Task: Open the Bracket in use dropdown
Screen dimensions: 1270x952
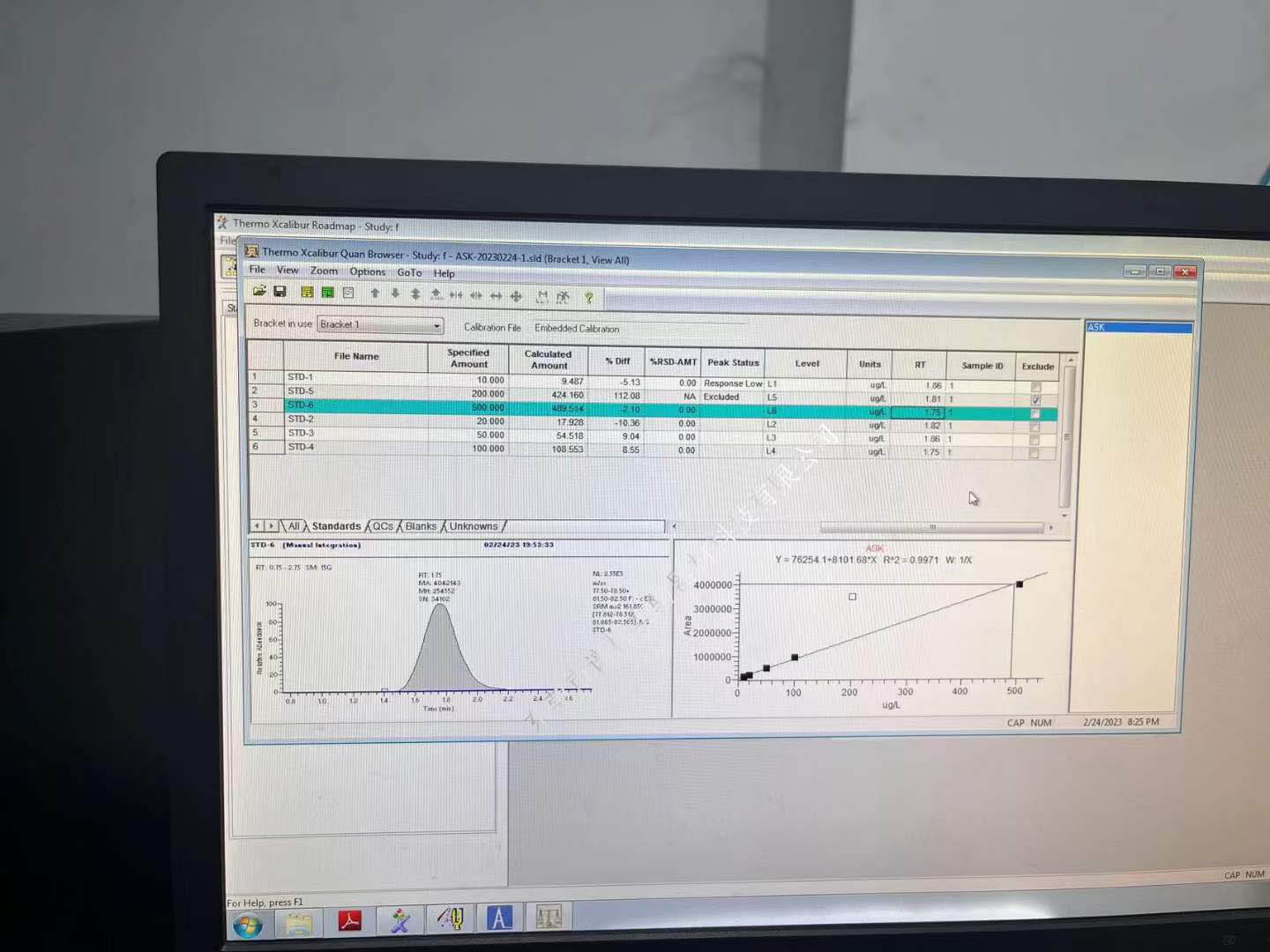Action: tap(437, 326)
